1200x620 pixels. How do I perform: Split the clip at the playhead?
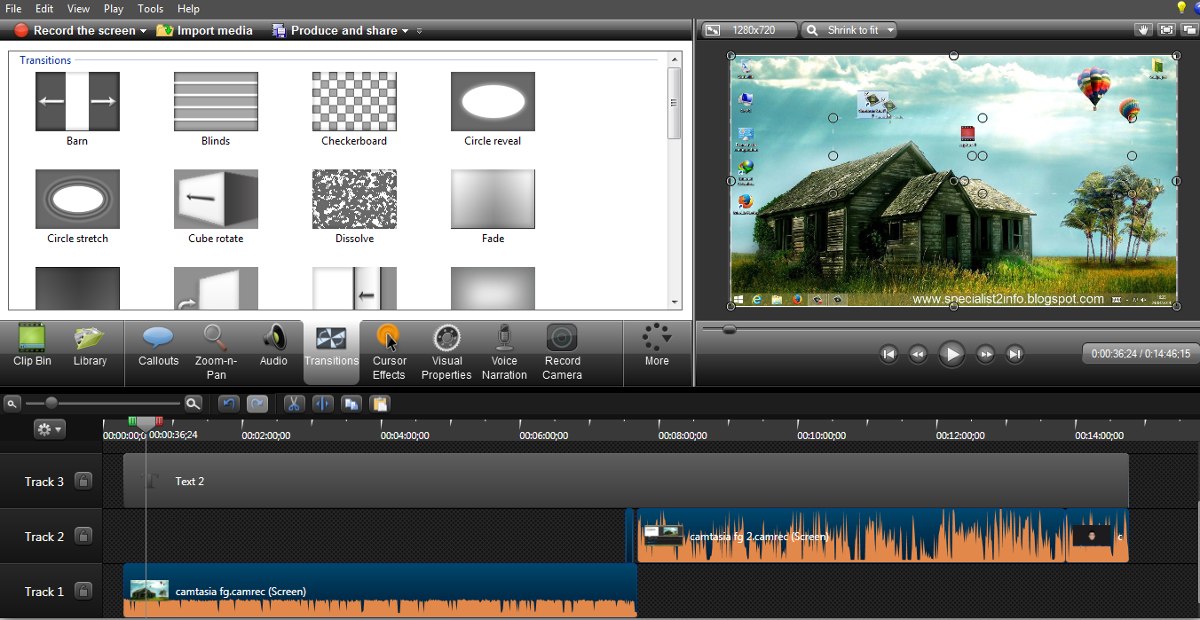pos(322,404)
